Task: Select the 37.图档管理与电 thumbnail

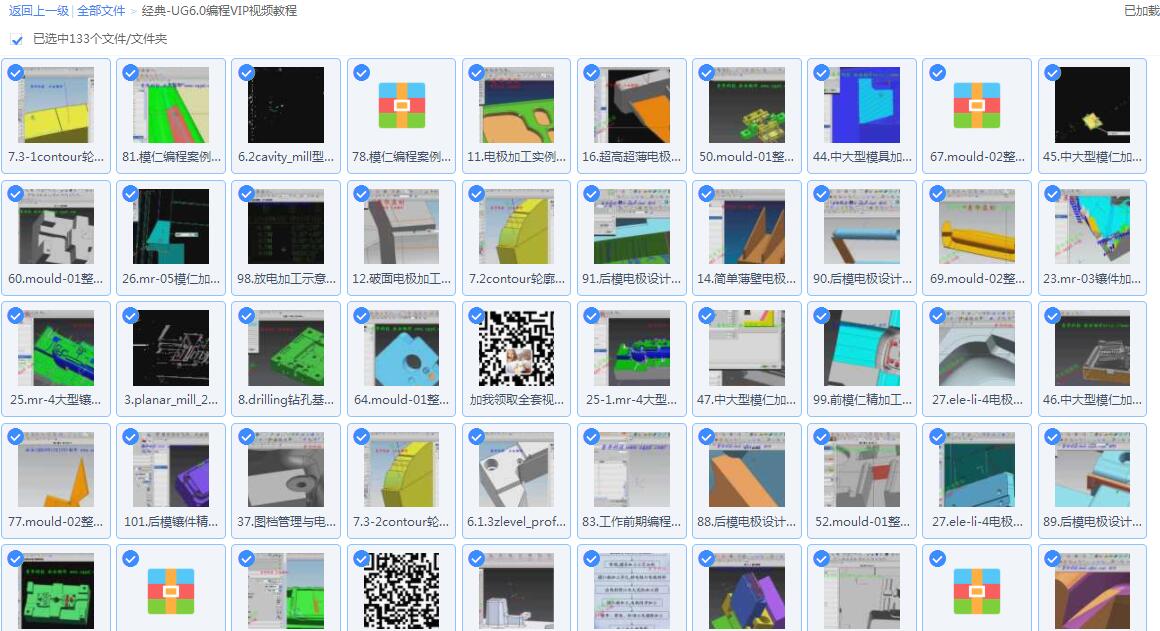Action: [x=286, y=470]
